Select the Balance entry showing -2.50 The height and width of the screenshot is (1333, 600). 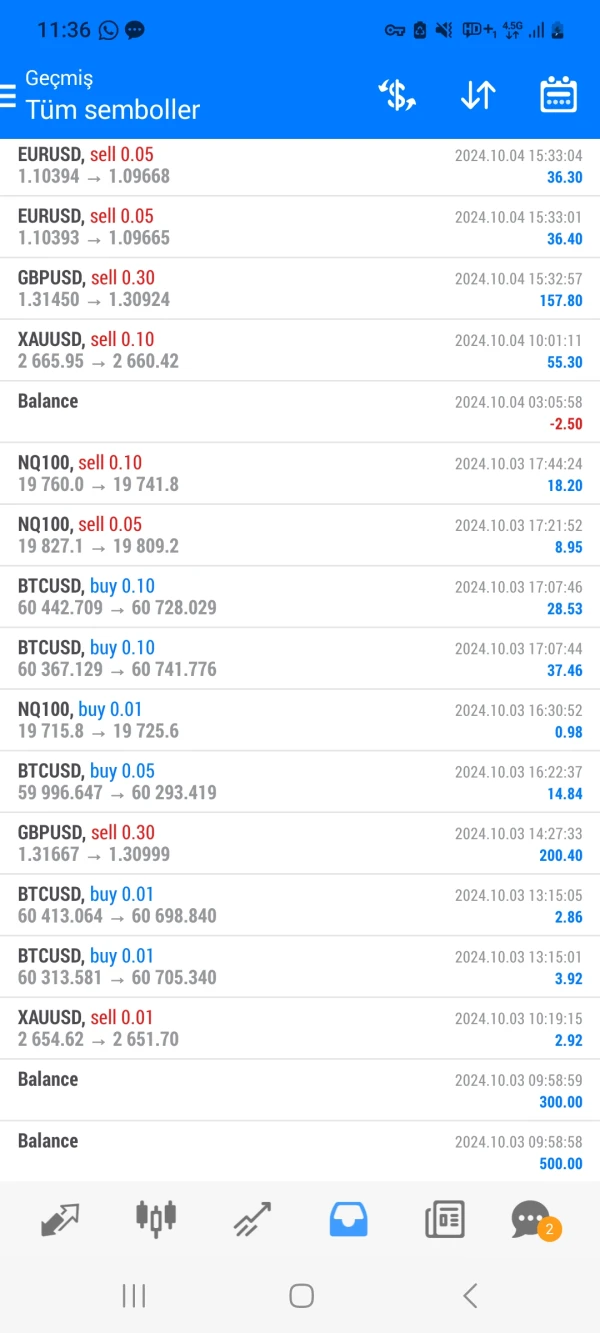click(x=300, y=412)
